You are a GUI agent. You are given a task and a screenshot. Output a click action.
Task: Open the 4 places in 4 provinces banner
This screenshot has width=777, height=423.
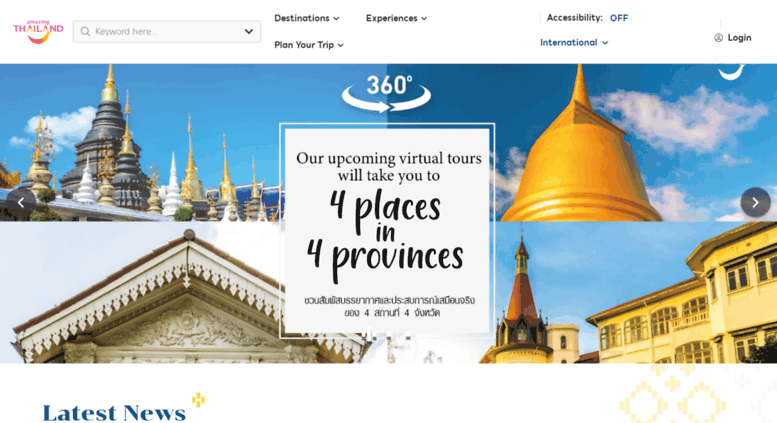tap(387, 231)
